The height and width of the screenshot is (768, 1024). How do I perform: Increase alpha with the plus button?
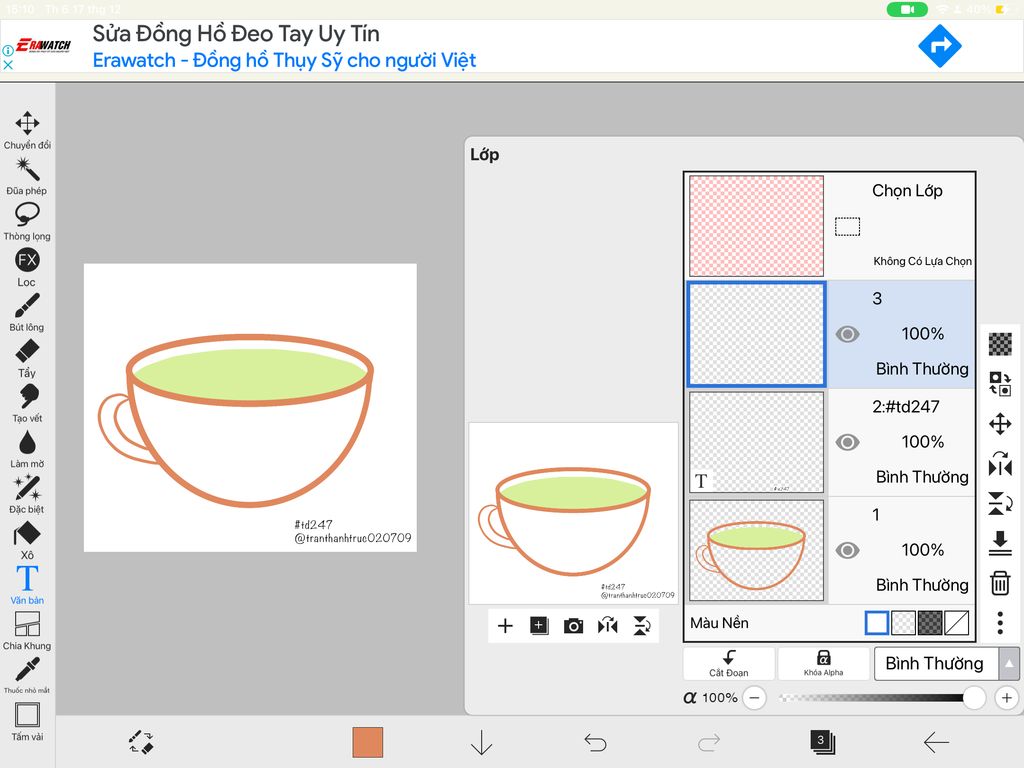(x=1006, y=697)
